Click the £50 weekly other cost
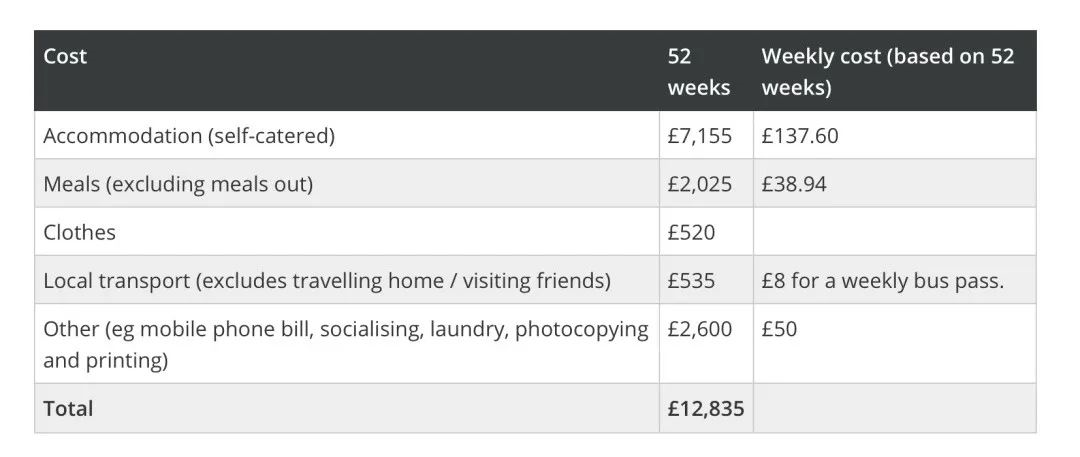This screenshot has width=1080, height=457. [x=779, y=329]
